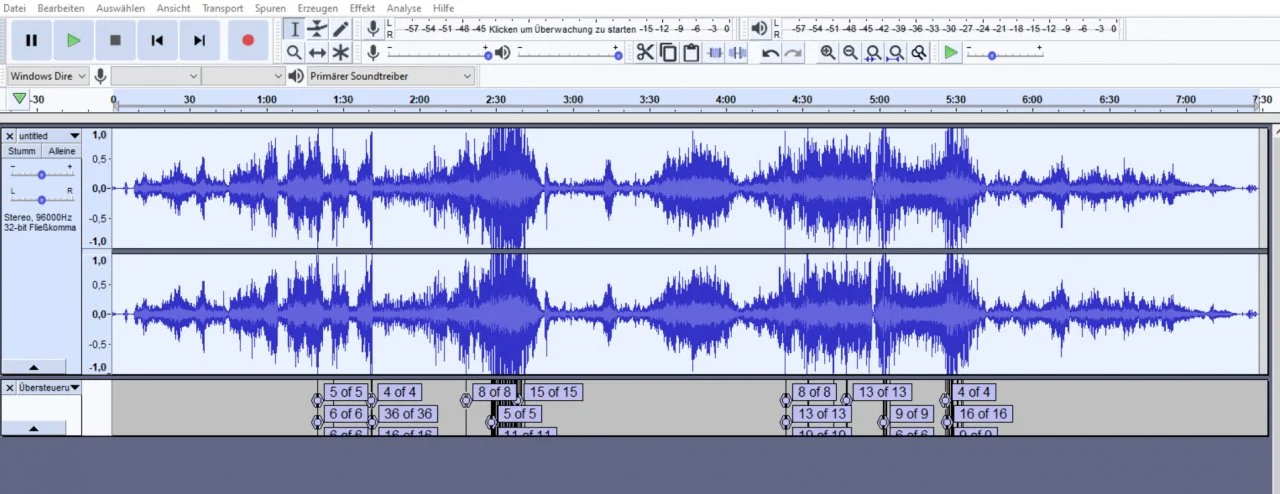Collapse the Übersteueru label track arrow
Viewport: 1280px width, 494px height.
pyautogui.click(x=33, y=428)
